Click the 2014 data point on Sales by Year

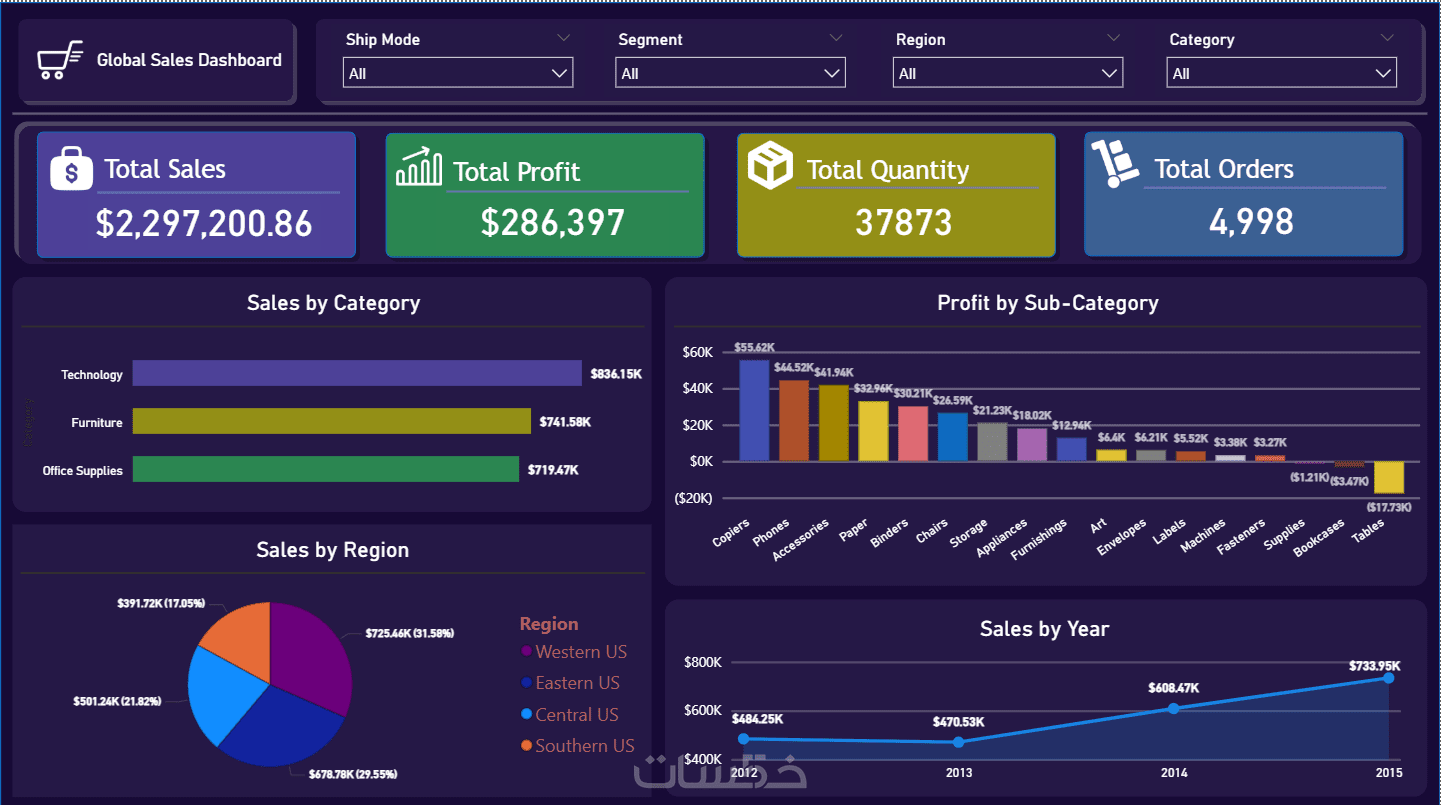(x=1174, y=708)
